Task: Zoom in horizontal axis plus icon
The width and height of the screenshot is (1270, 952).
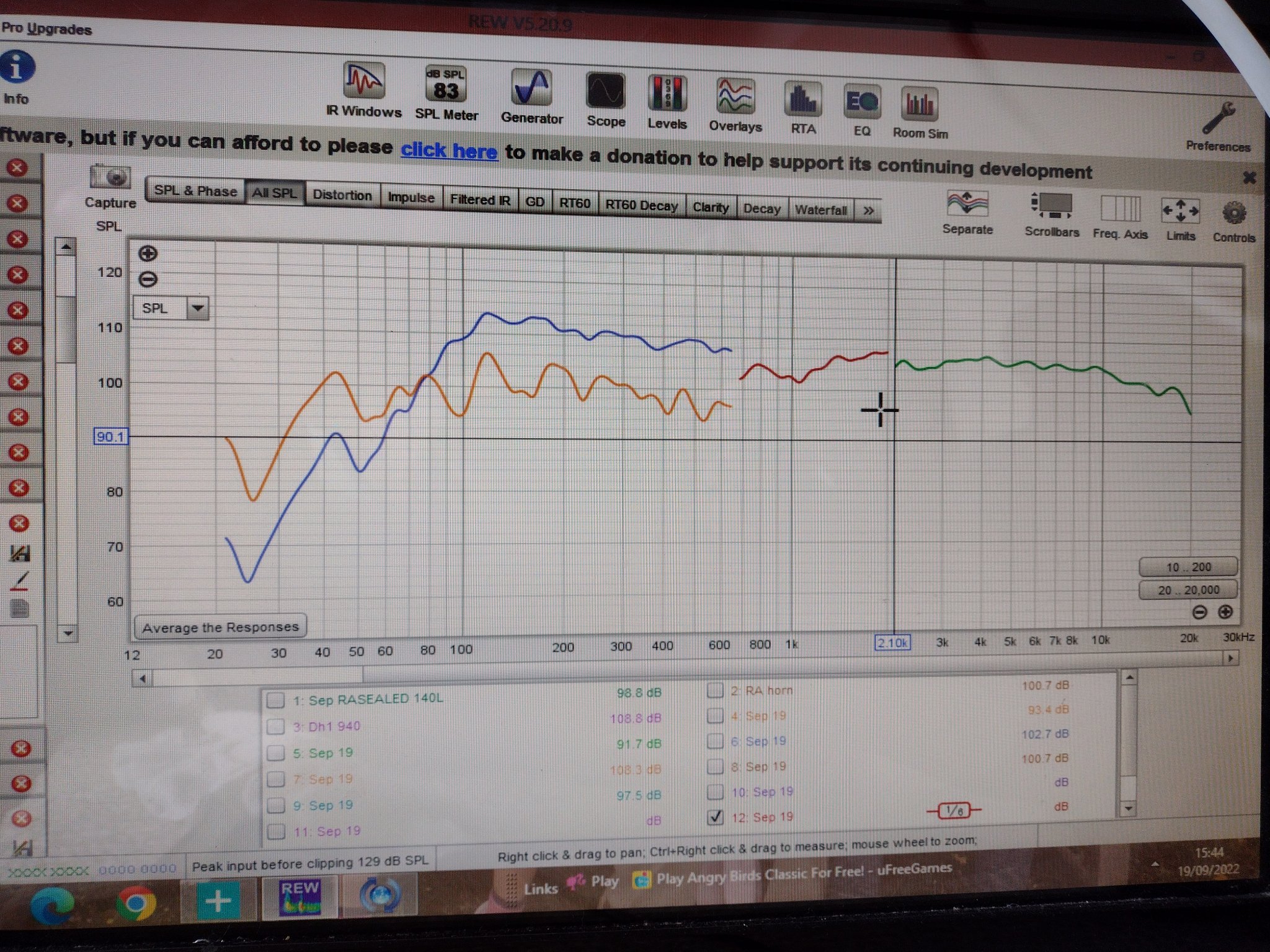Action: point(1225,612)
